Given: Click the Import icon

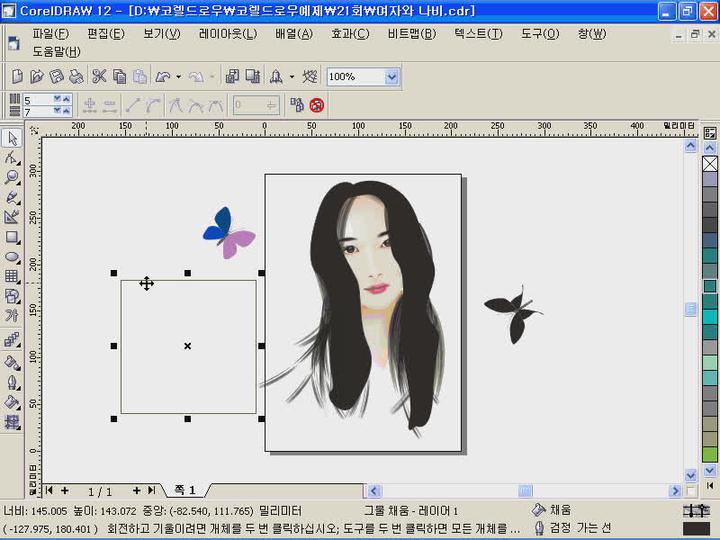Looking at the screenshot, I should pos(232,76).
